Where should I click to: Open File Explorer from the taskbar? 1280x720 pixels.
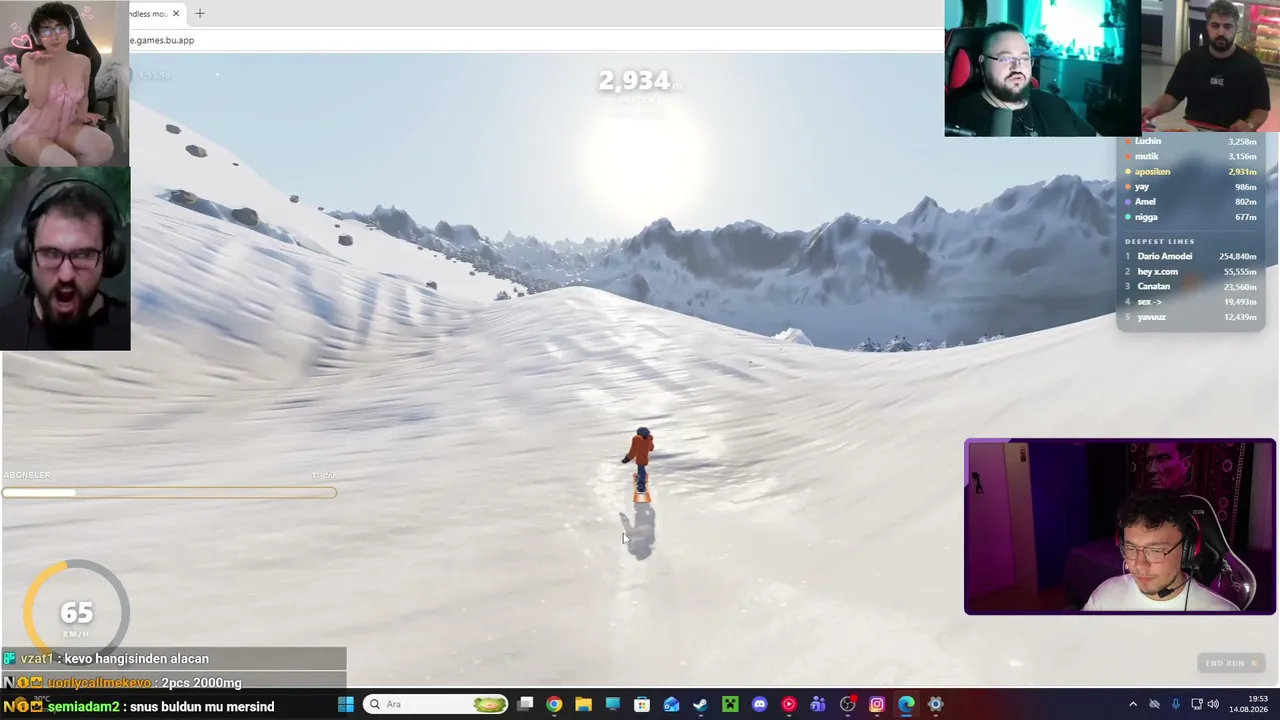(583, 704)
